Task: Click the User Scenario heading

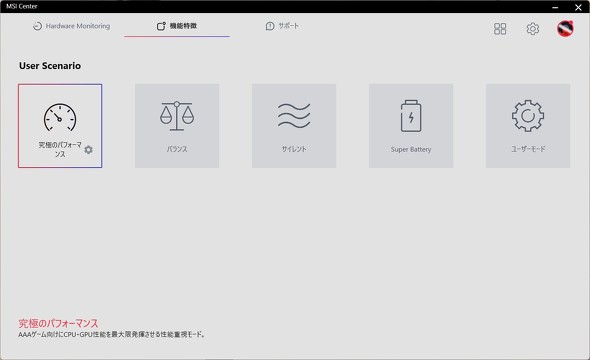Action: tap(50, 66)
